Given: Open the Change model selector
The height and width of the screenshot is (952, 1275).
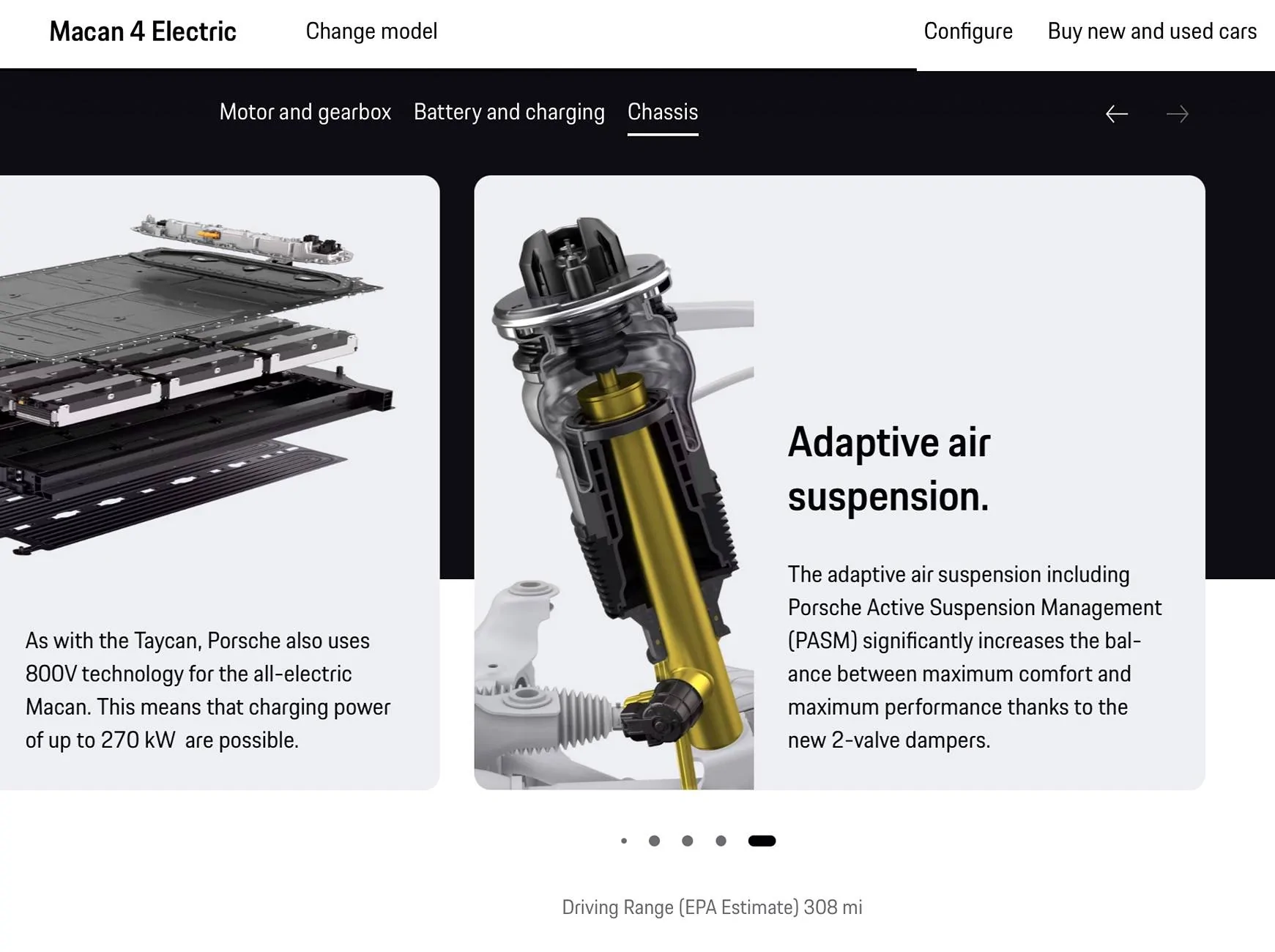Looking at the screenshot, I should [371, 31].
